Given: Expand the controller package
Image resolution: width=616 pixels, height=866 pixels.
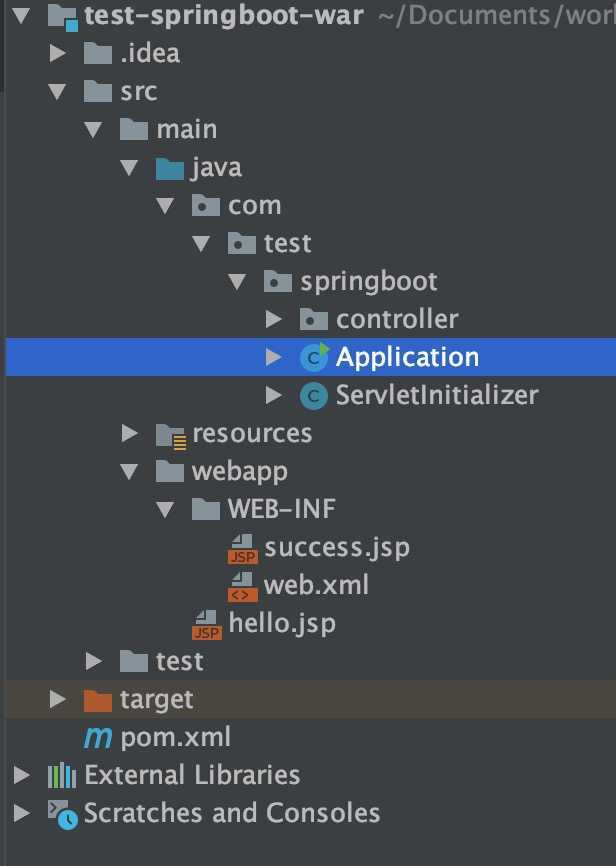Looking at the screenshot, I should coord(273,319).
